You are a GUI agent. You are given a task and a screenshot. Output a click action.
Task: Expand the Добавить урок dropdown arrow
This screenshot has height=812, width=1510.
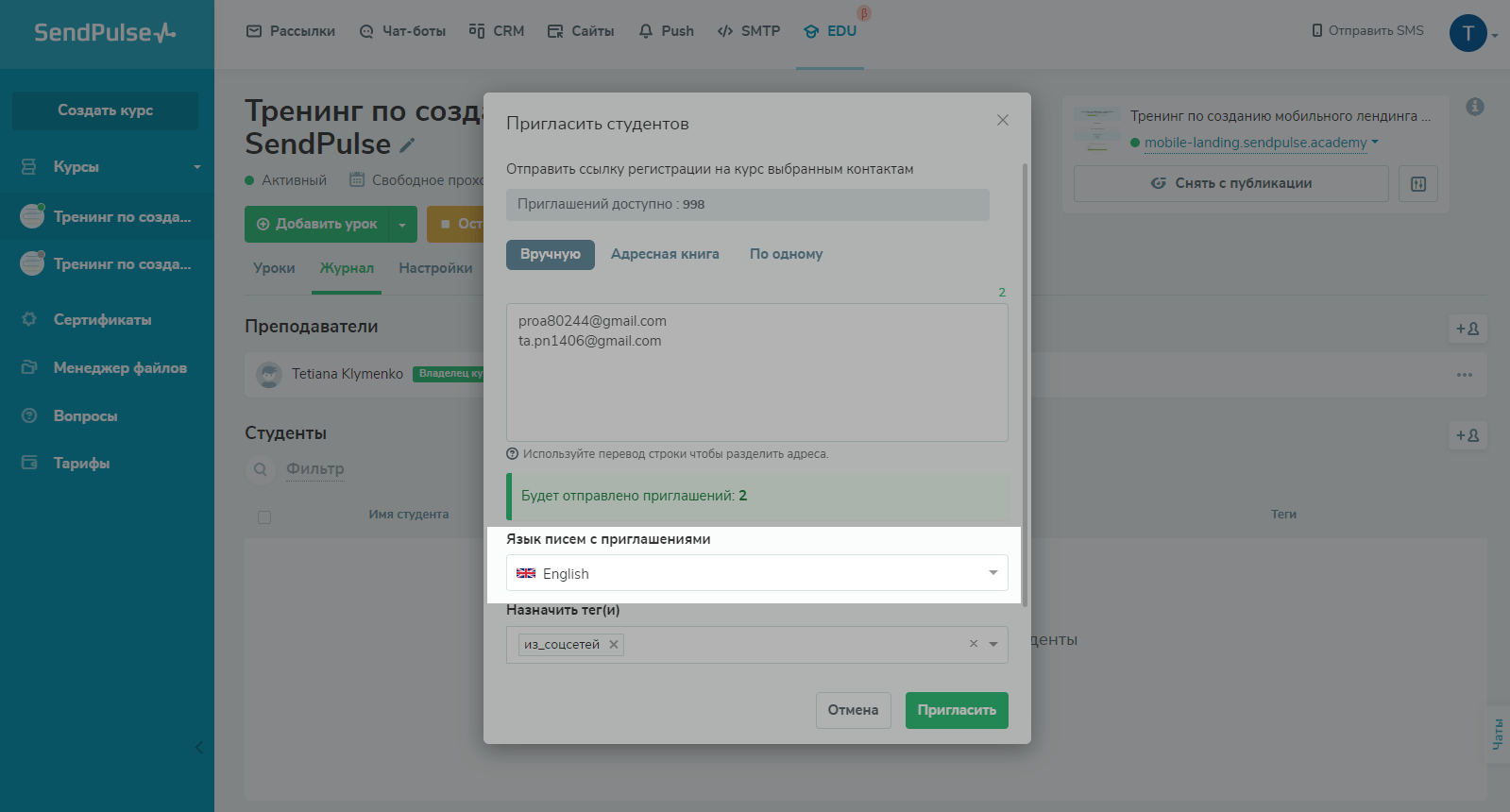click(x=402, y=225)
